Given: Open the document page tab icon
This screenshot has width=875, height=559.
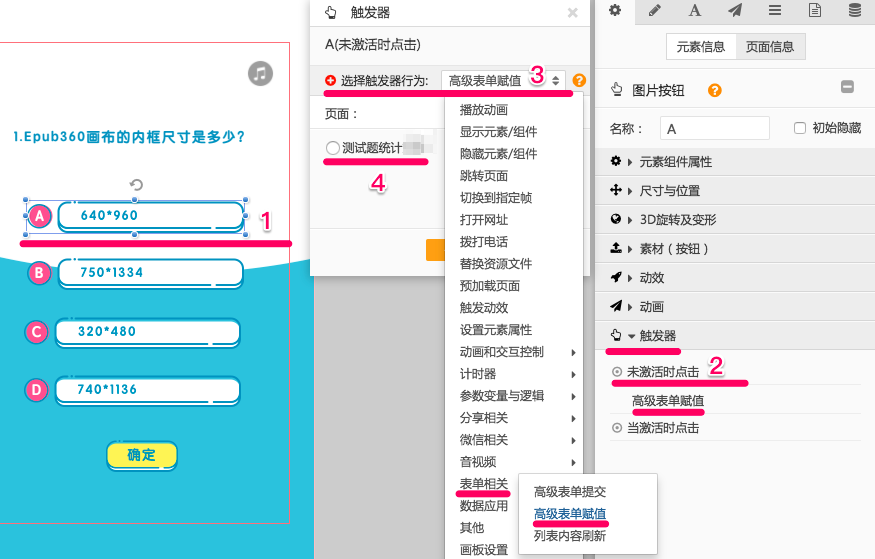Looking at the screenshot, I should tap(814, 11).
